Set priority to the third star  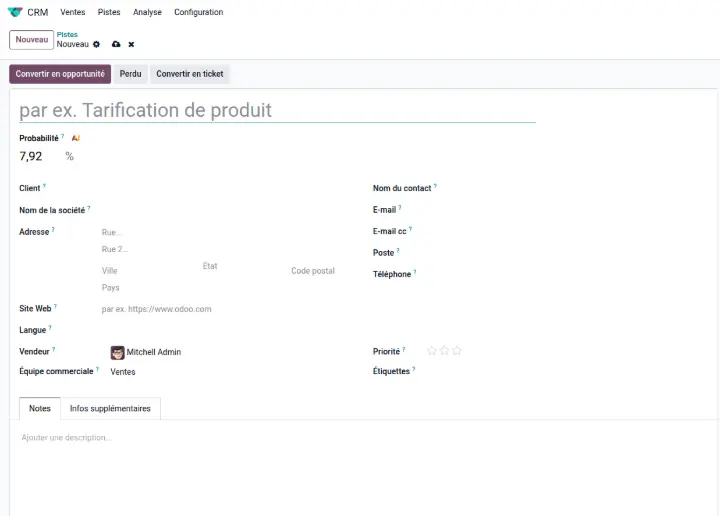[457, 351]
